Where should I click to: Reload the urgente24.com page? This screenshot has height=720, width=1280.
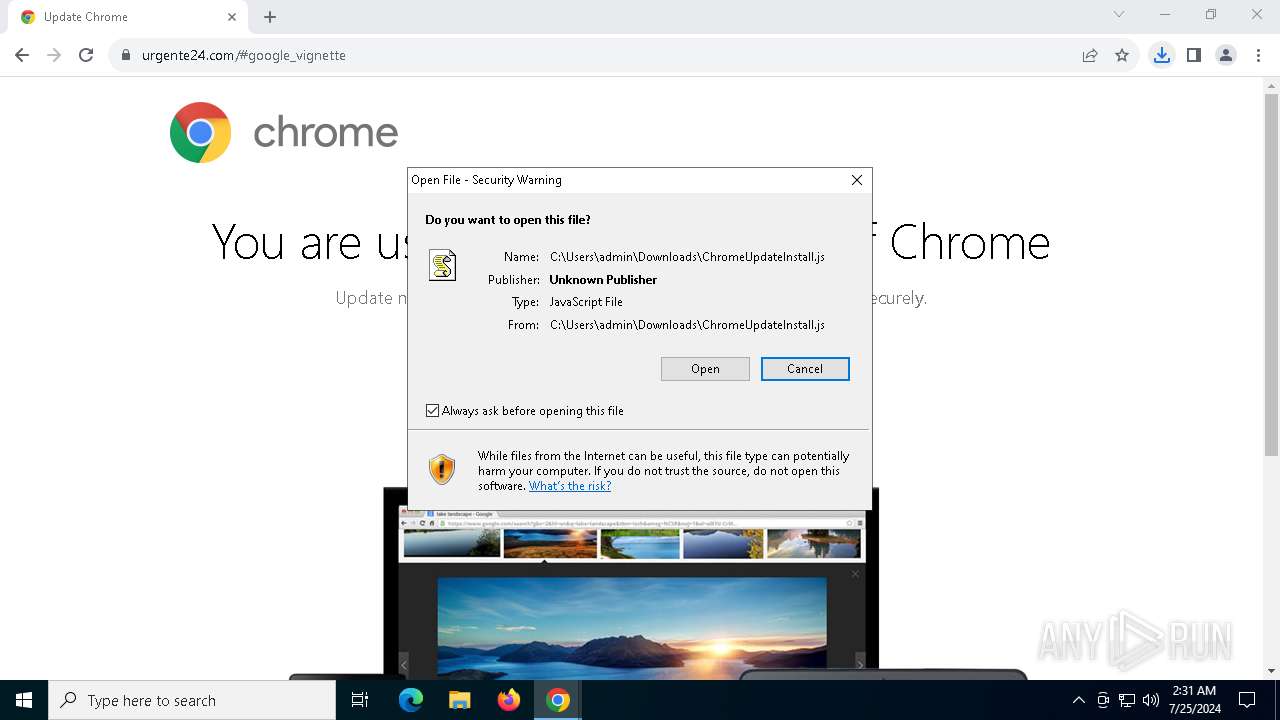point(86,55)
